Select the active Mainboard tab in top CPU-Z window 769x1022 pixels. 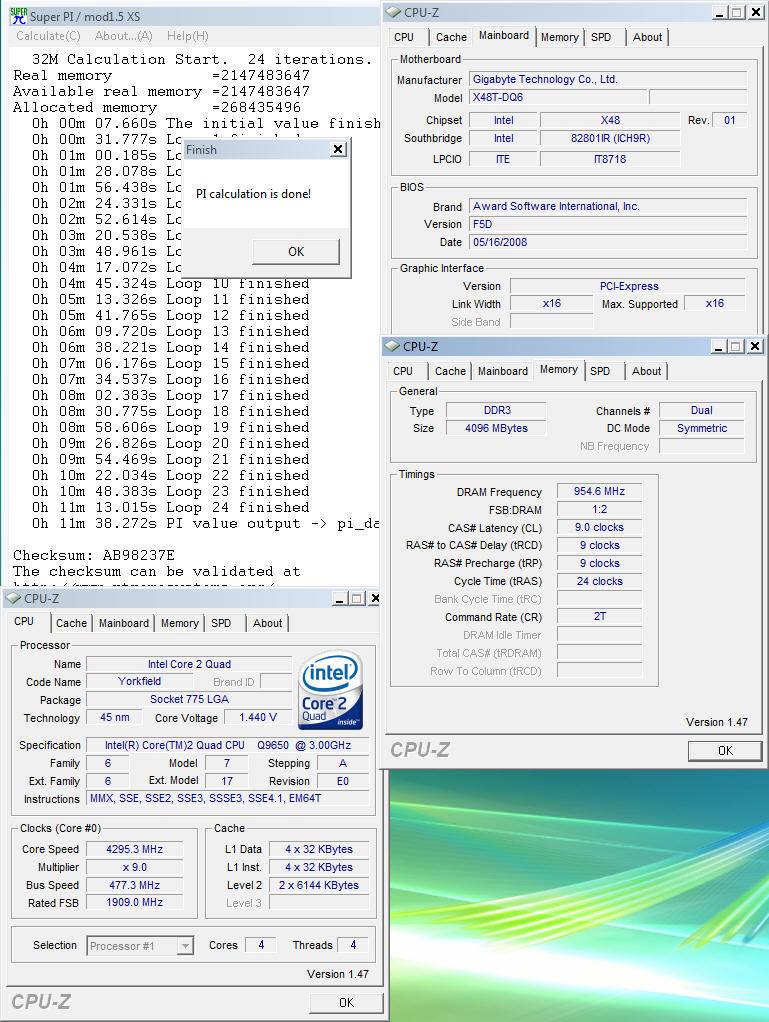[x=504, y=35]
